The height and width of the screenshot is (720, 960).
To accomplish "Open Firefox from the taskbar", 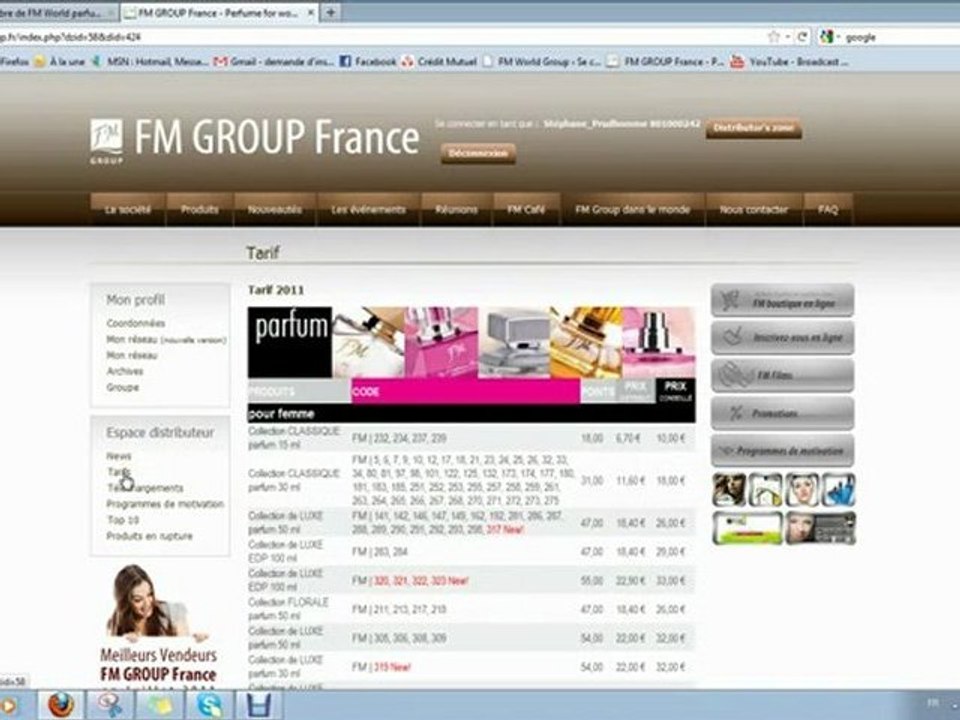I will (61, 705).
